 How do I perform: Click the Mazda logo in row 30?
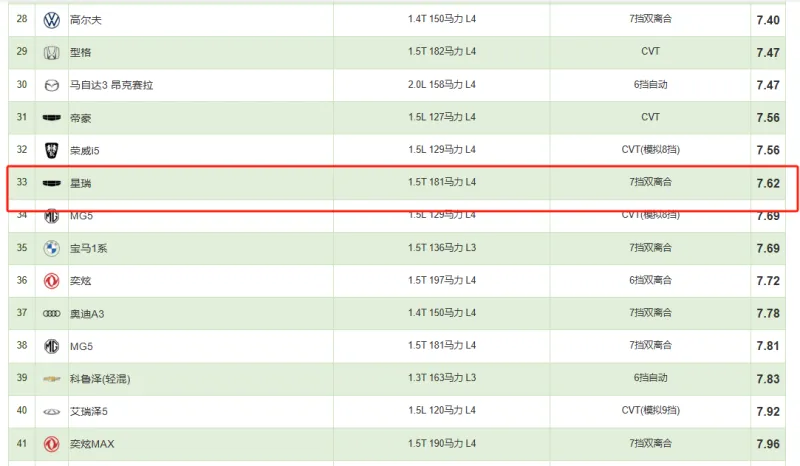[51, 85]
